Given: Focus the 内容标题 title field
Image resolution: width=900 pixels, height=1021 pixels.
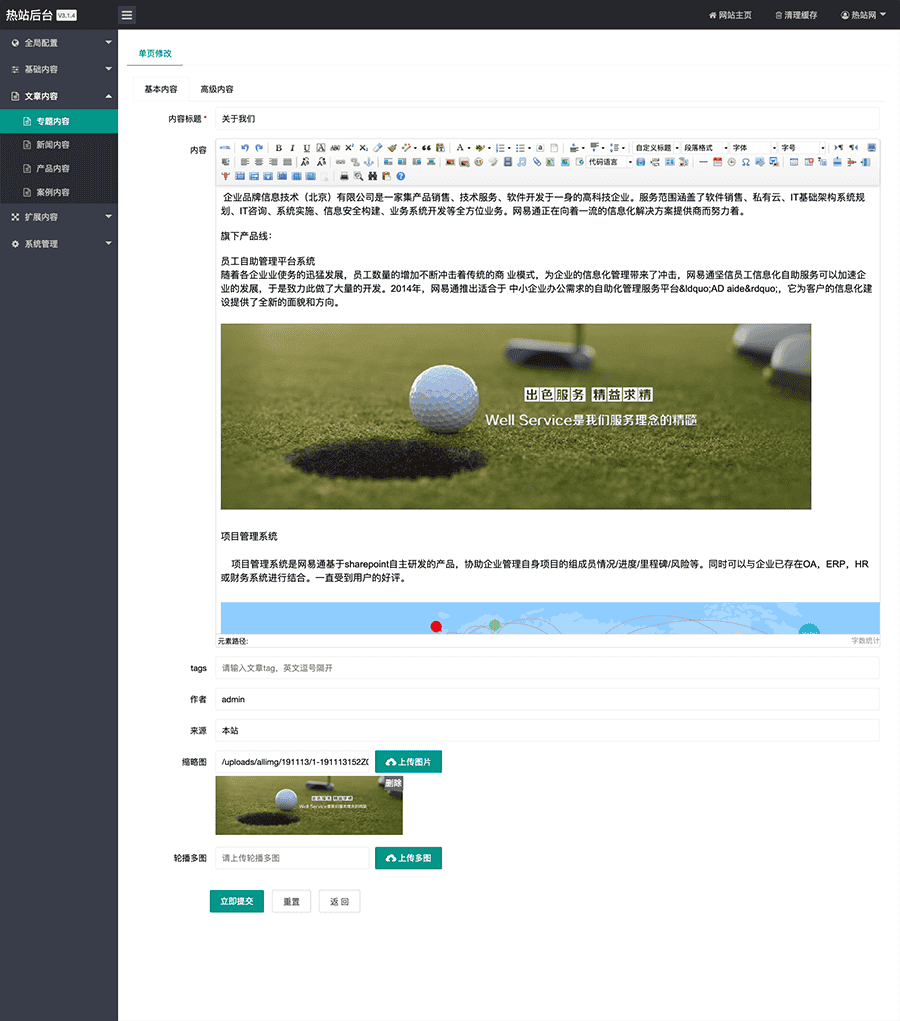Looking at the screenshot, I should [547, 119].
